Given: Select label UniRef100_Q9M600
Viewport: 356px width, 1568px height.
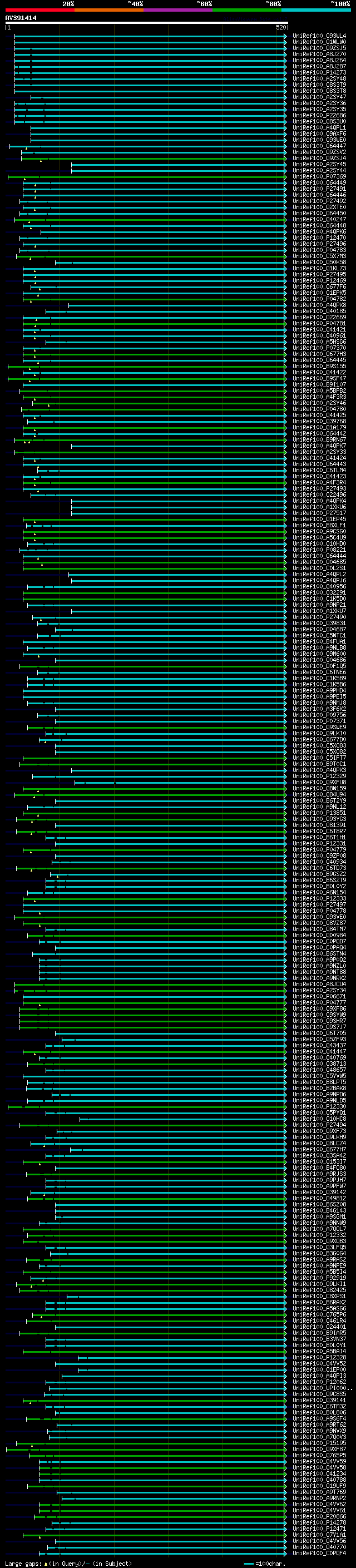Looking at the screenshot, I should coord(319,654).
